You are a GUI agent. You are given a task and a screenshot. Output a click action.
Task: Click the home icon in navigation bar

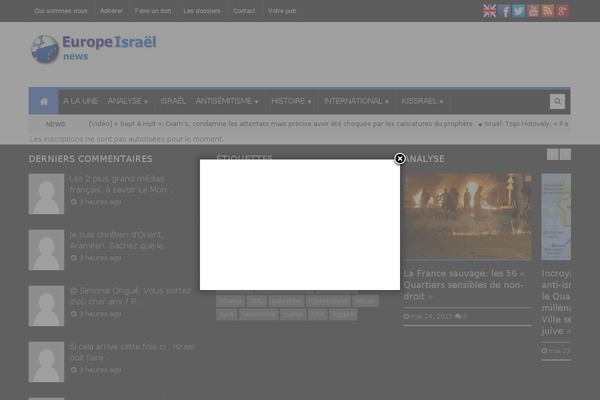pyautogui.click(x=44, y=101)
